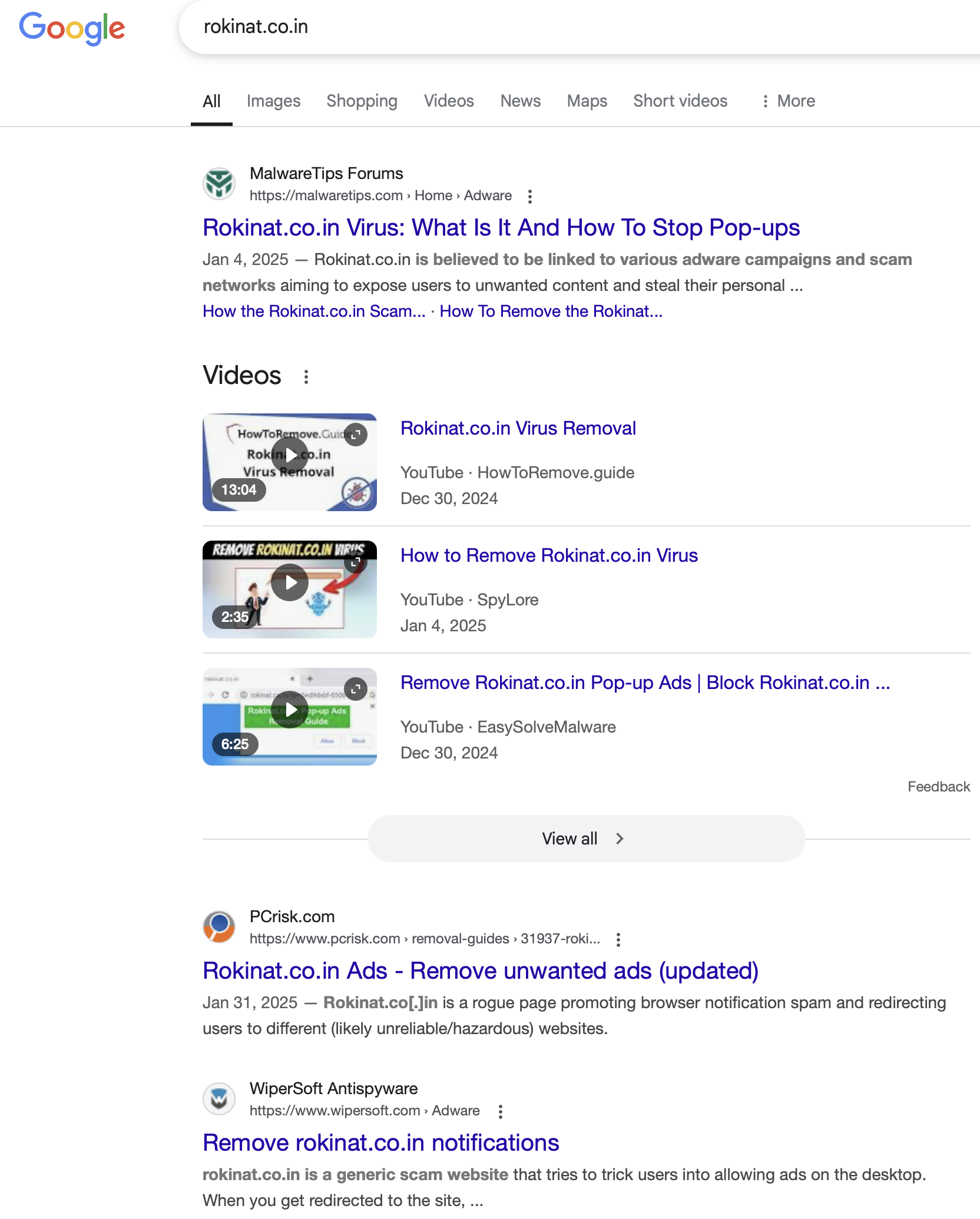Click the HowToRemove.guide video thumbnail duration 13:04
This screenshot has width=980, height=1219.
tap(239, 490)
